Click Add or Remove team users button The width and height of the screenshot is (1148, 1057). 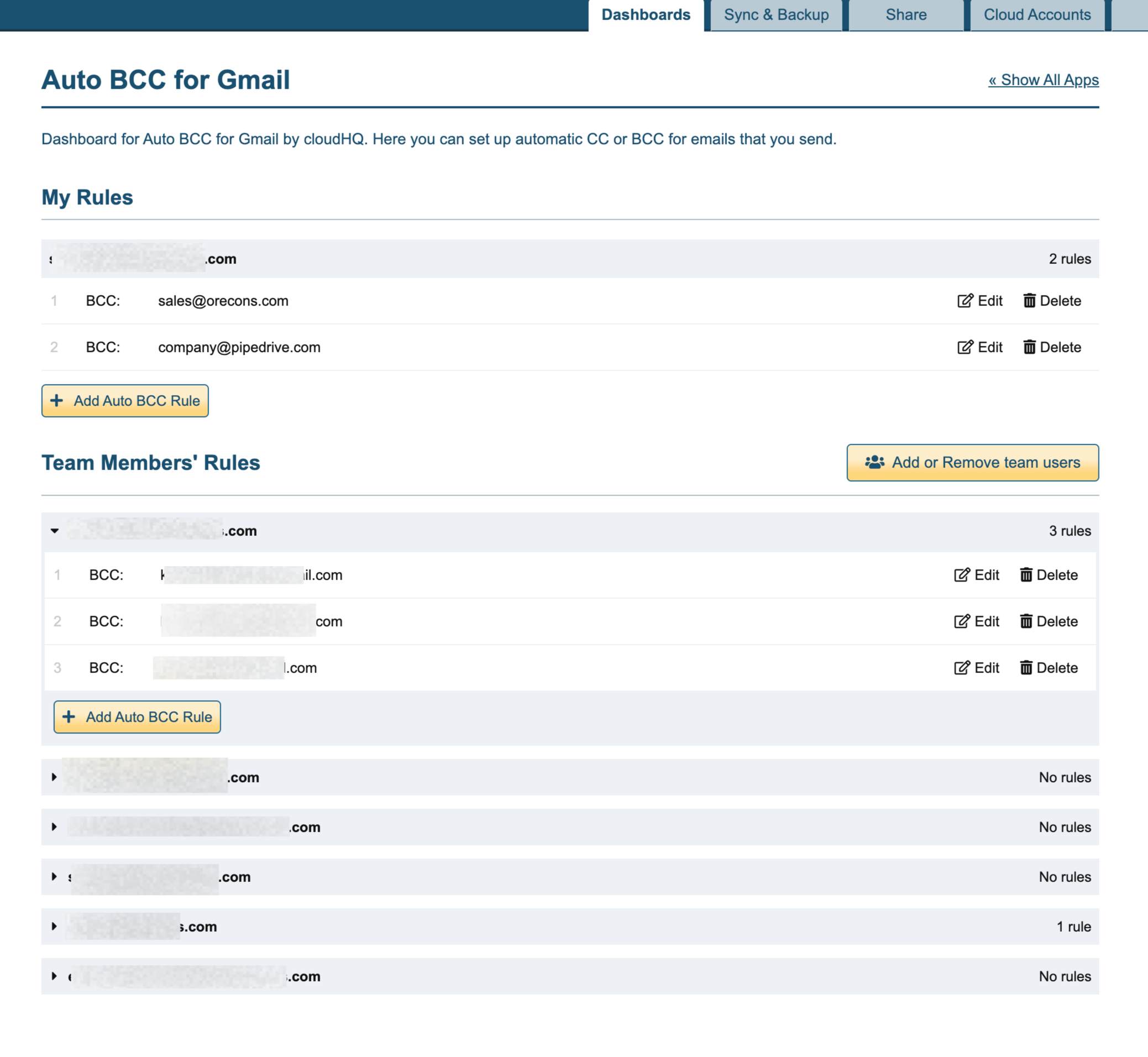(972, 462)
